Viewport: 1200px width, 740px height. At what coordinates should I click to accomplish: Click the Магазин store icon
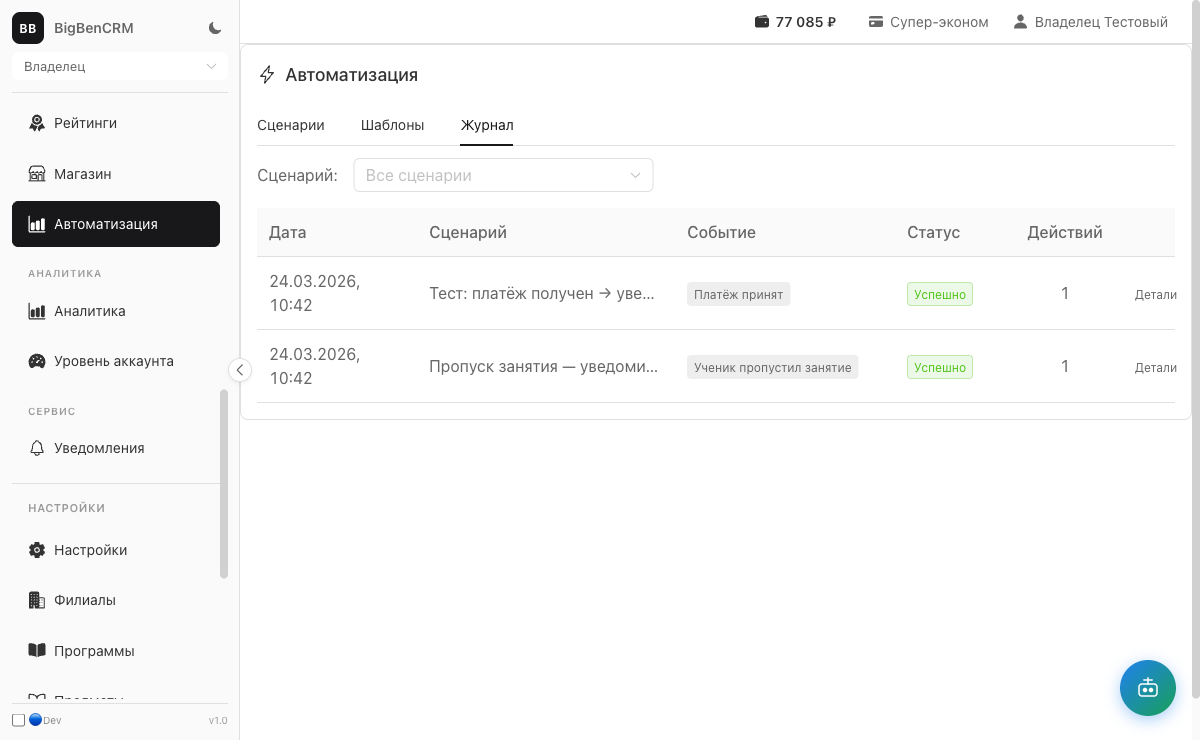37,174
